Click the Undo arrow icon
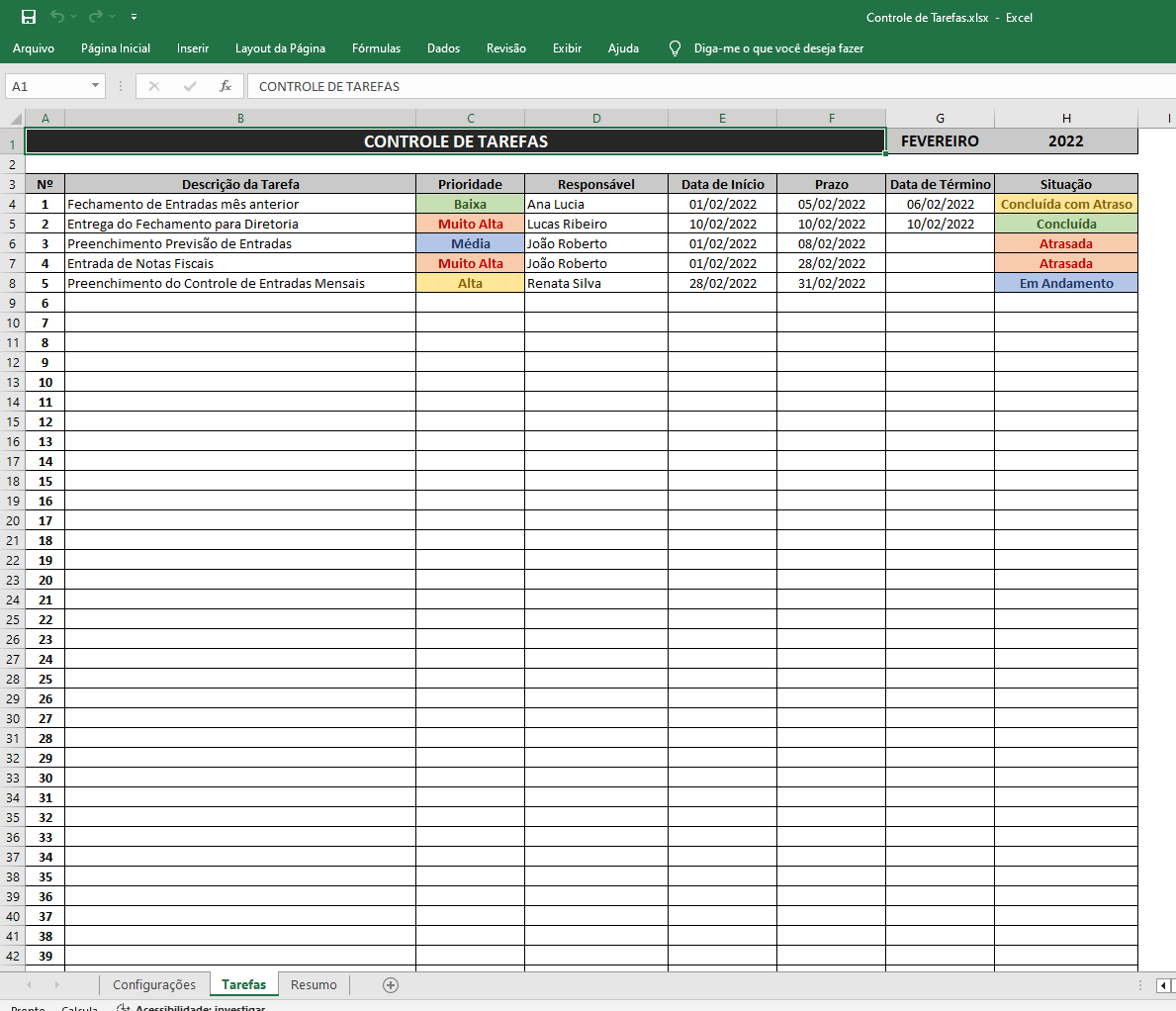Viewport: 1176px width, 1011px height. click(x=57, y=16)
